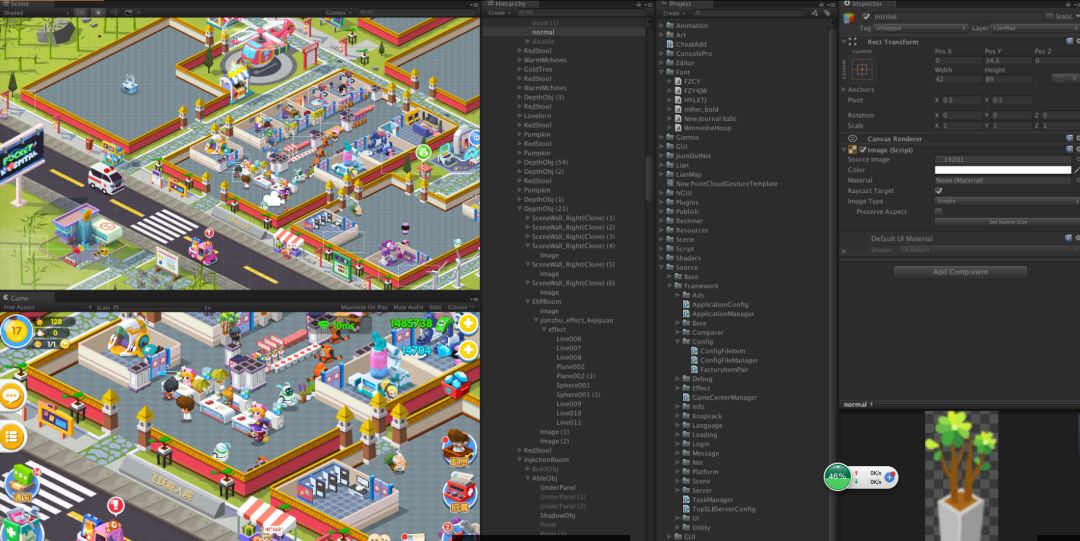Disable the Image (Script) component checkbox
1080x541 pixels.
tap(862, 150)
